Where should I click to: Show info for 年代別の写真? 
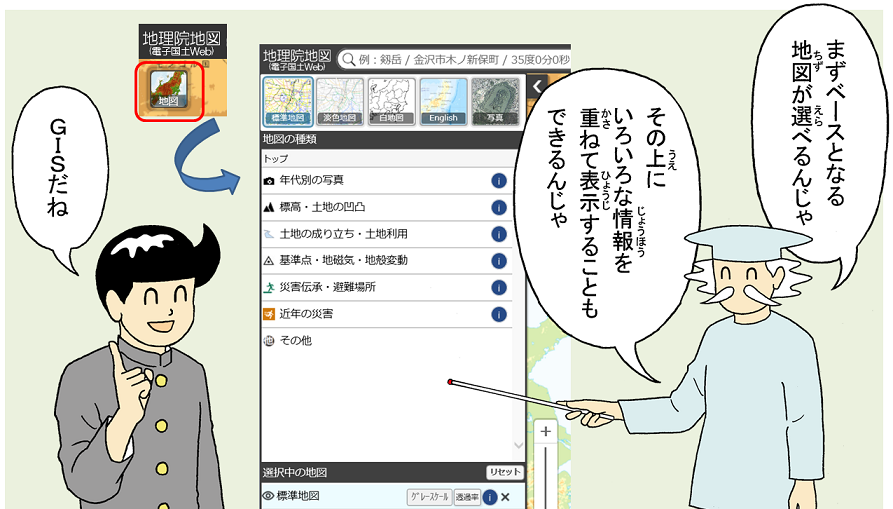(499, 181)
